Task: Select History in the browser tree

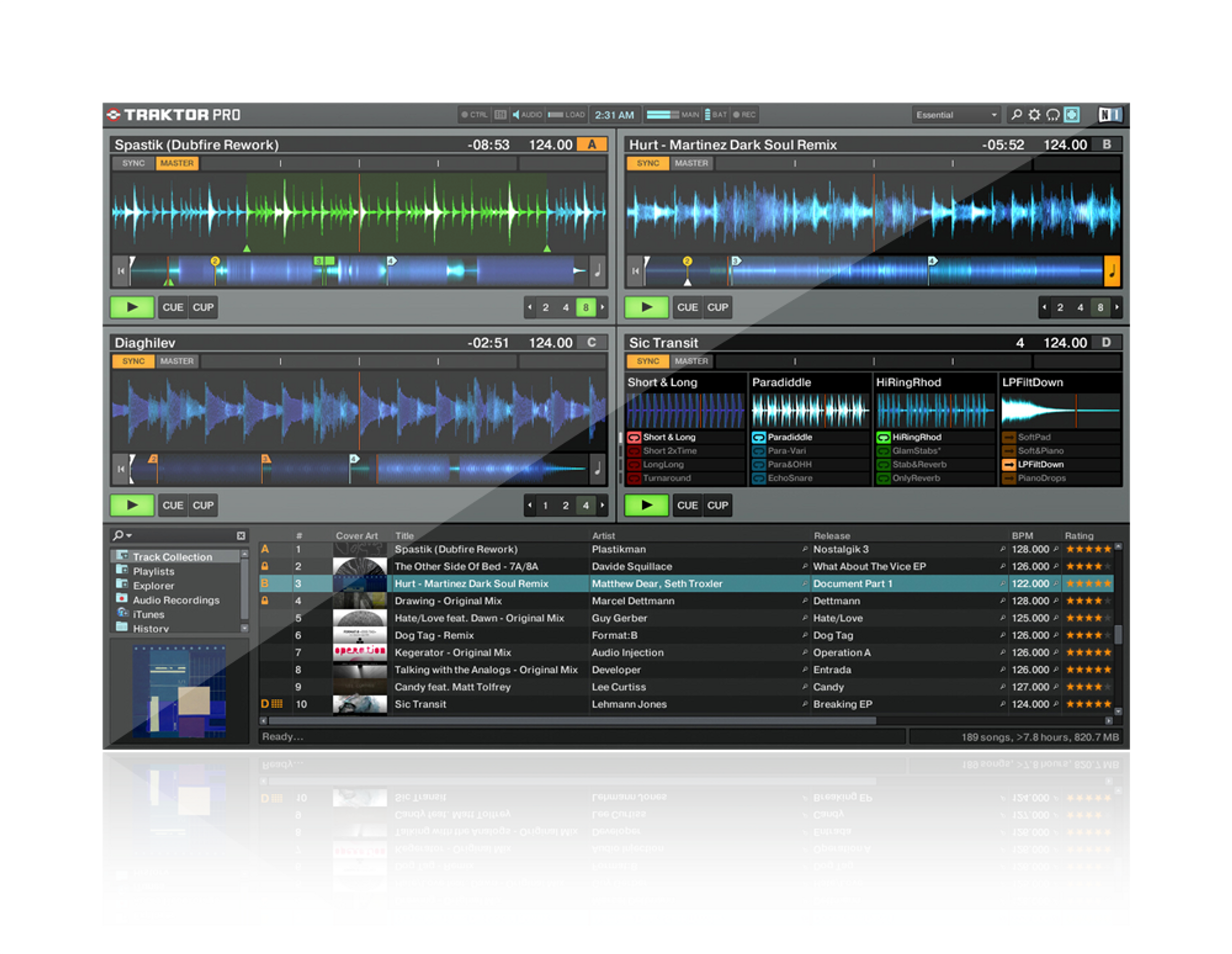Action: click(150, 628)
